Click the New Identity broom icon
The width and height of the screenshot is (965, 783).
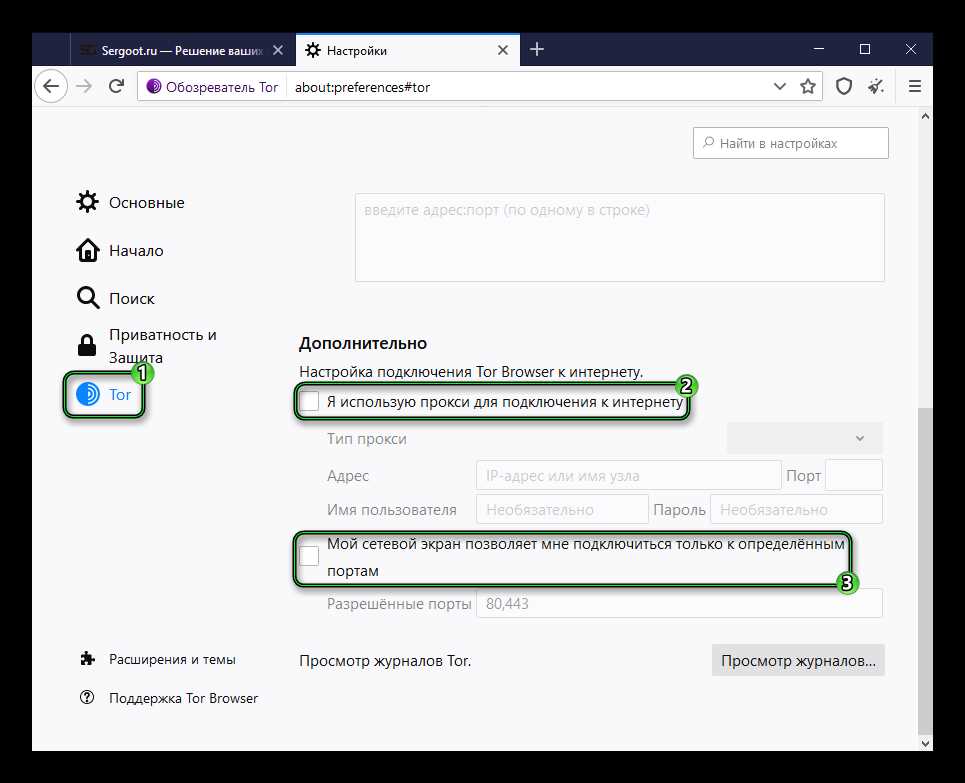pos(876,87)
